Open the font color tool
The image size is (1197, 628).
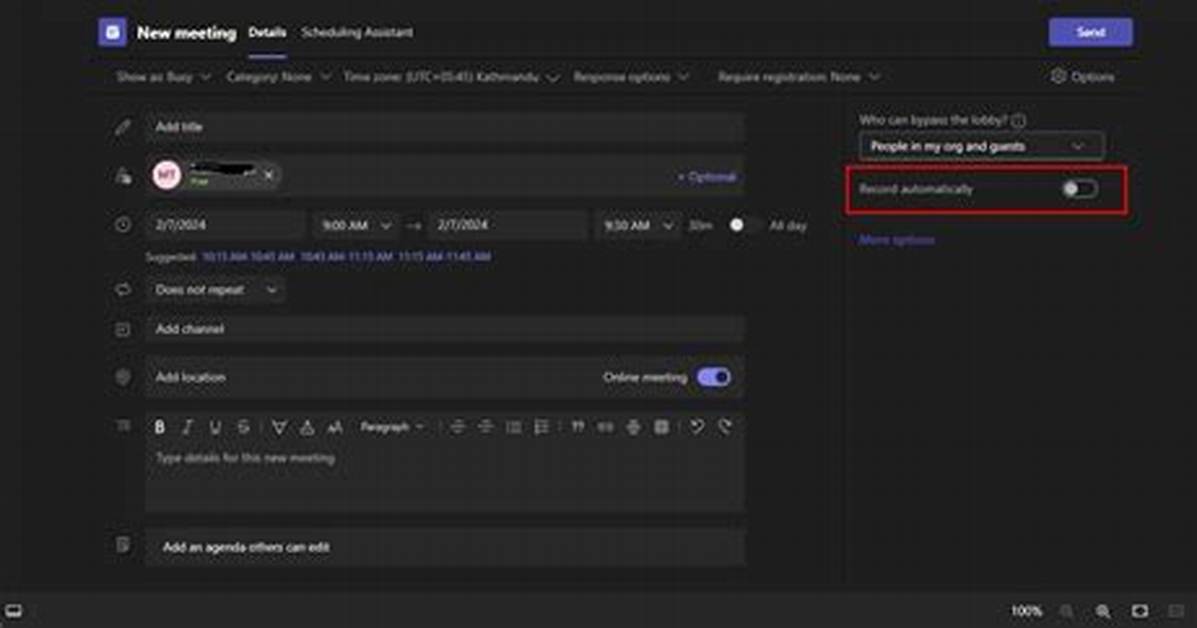coord(307,427)
